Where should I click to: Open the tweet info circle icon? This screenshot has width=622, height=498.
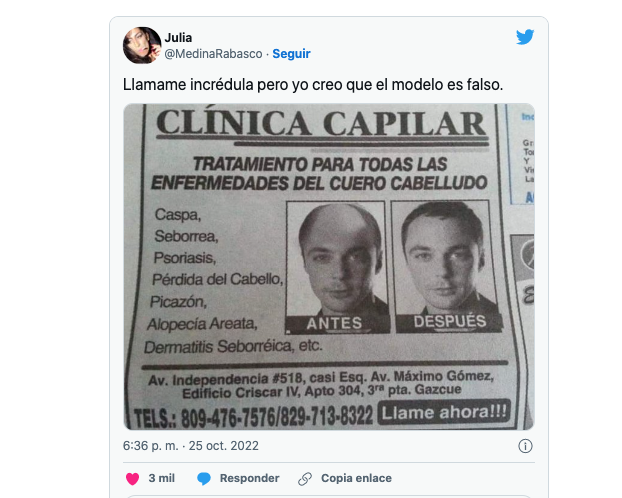tap(525, 446)
